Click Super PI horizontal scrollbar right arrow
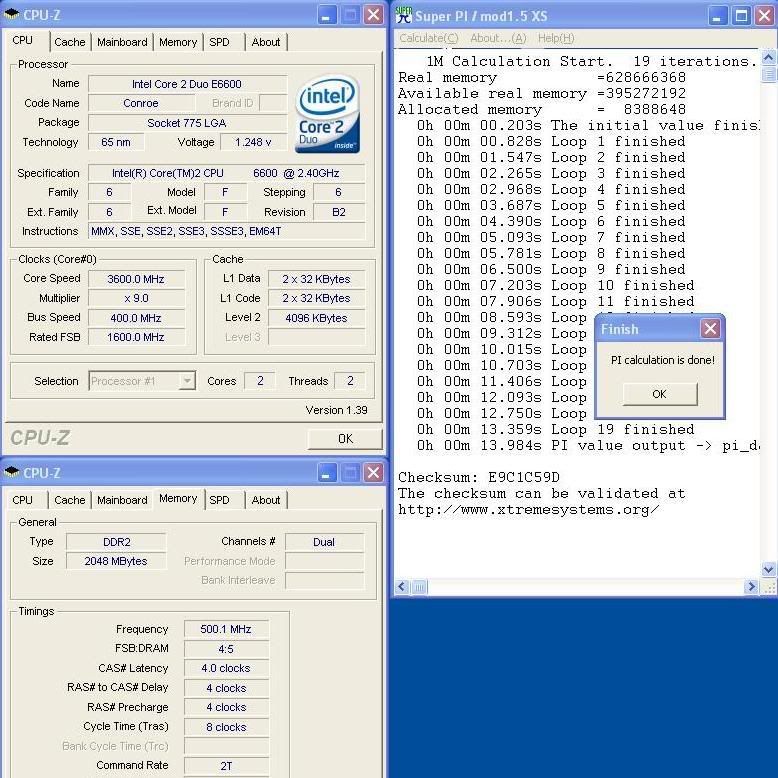This screenshot has height=778, width=778. click(x=752, y=587)
